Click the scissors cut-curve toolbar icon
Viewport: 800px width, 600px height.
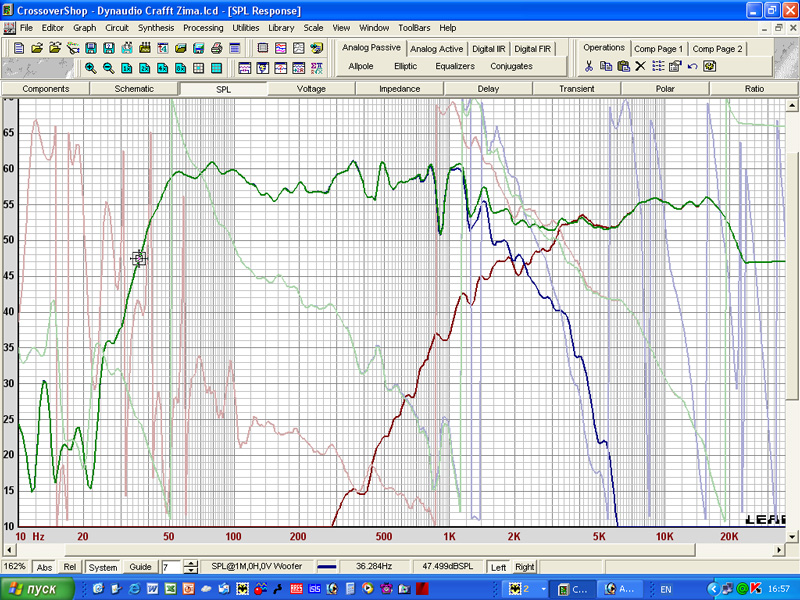pos(73,48)
